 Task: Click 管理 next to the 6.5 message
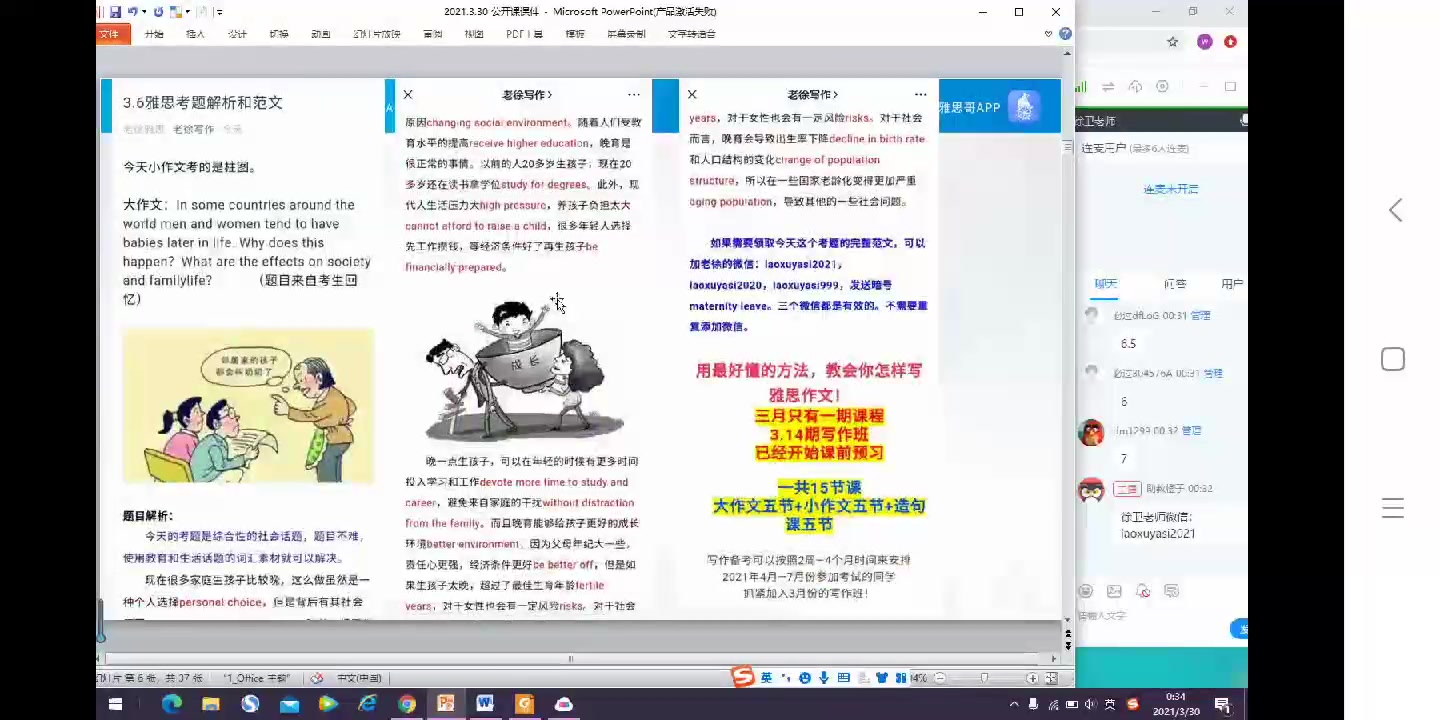pos(1200,315)
